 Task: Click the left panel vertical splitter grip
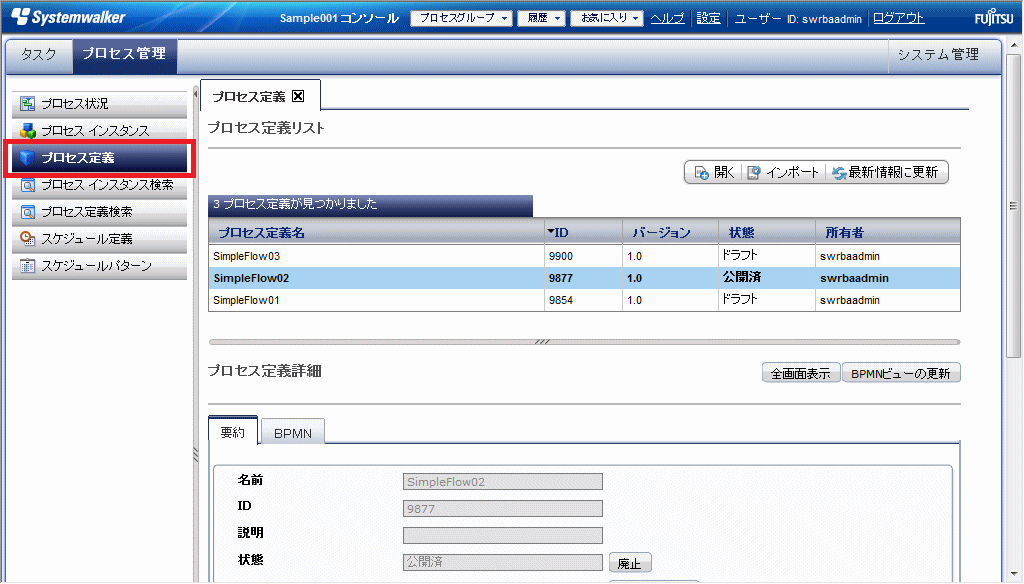[x=195, y=455]
